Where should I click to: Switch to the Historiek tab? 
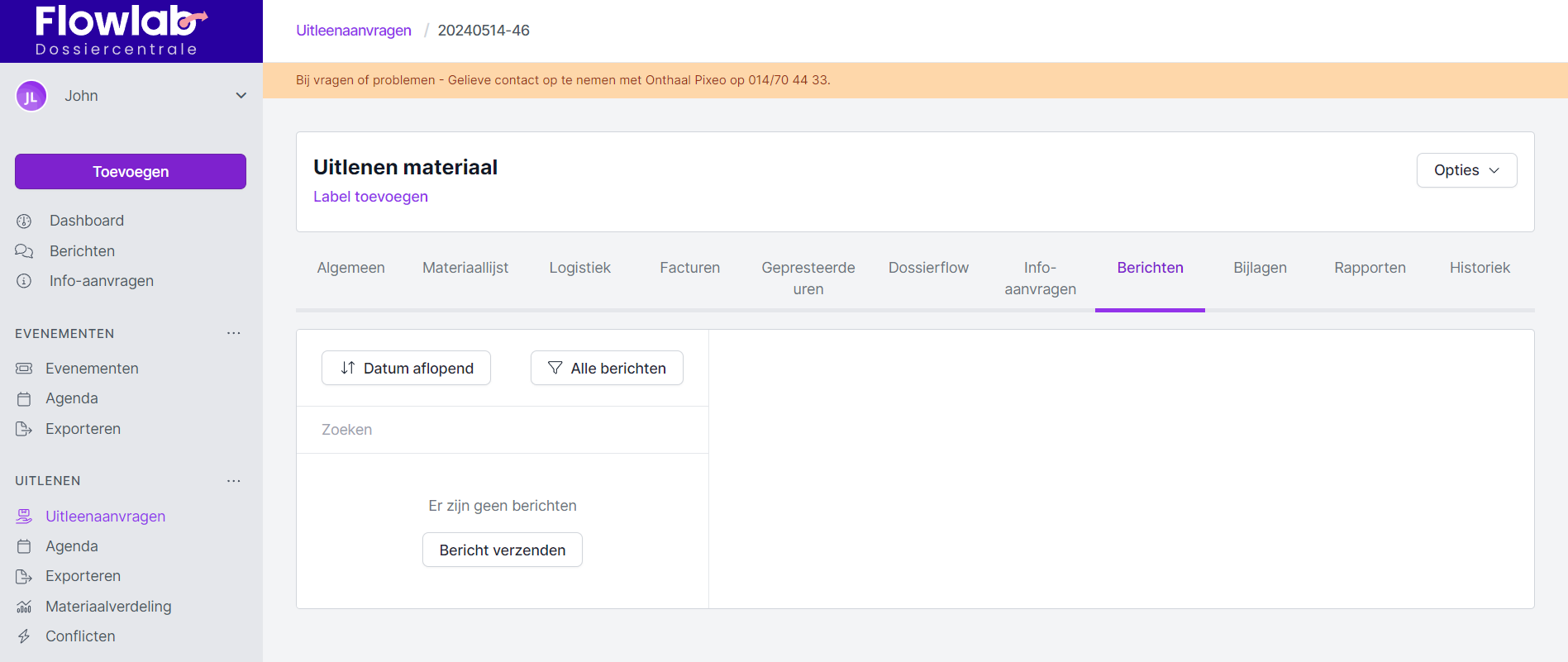(1479, 268)
